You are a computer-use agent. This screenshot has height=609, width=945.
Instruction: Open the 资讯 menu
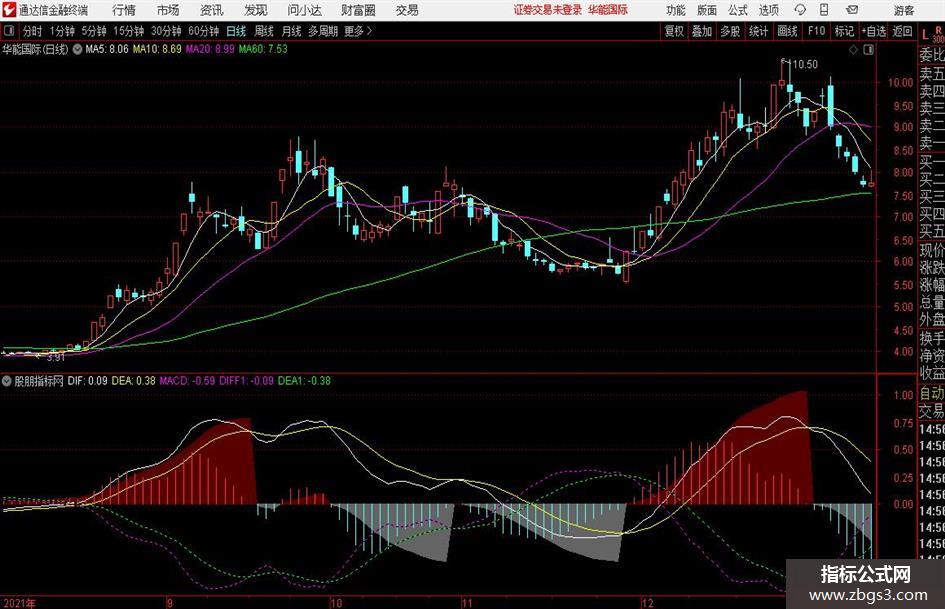(212, 10)
